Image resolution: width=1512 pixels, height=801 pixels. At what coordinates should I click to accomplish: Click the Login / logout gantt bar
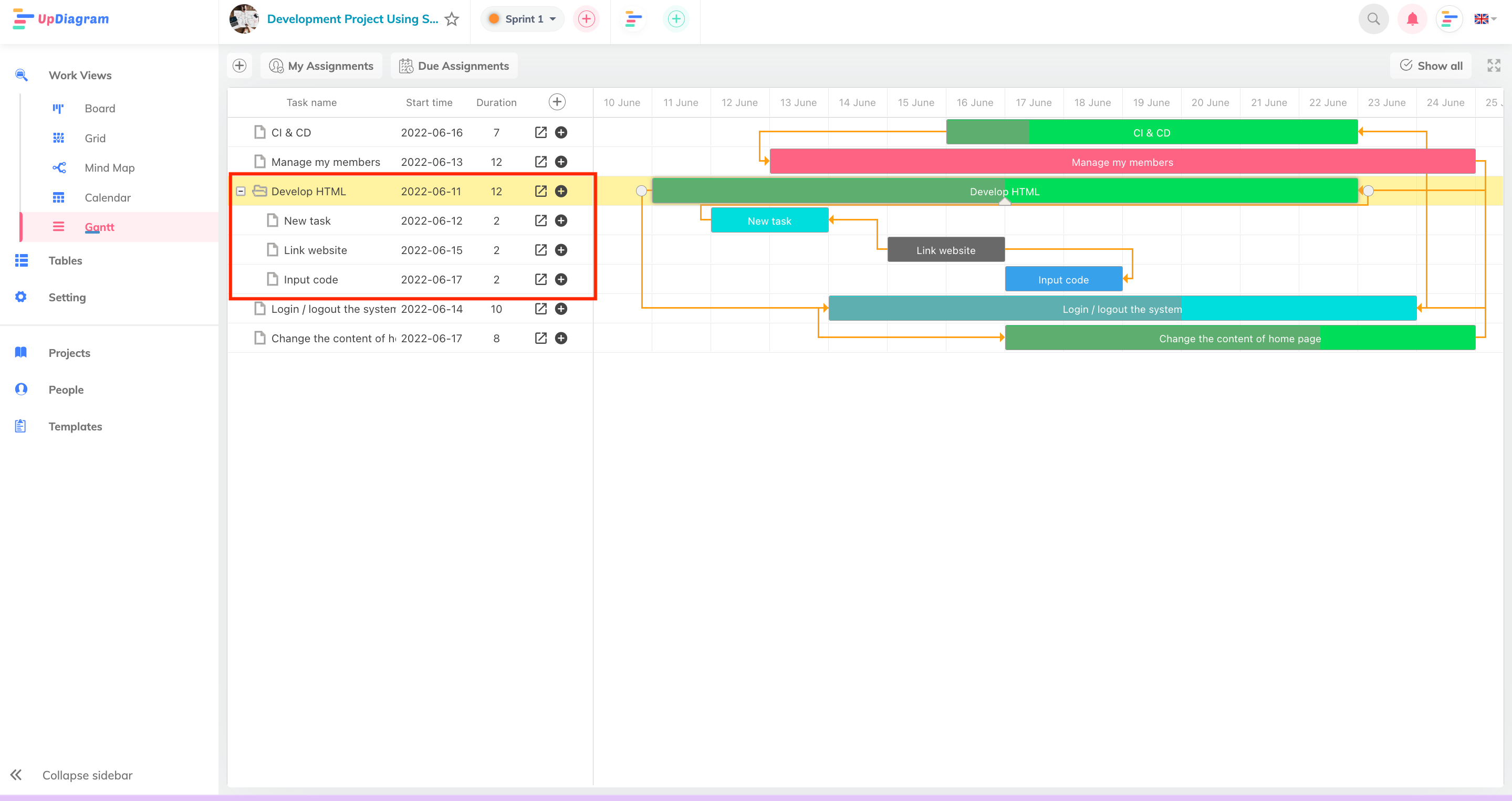click(1122, 308)
